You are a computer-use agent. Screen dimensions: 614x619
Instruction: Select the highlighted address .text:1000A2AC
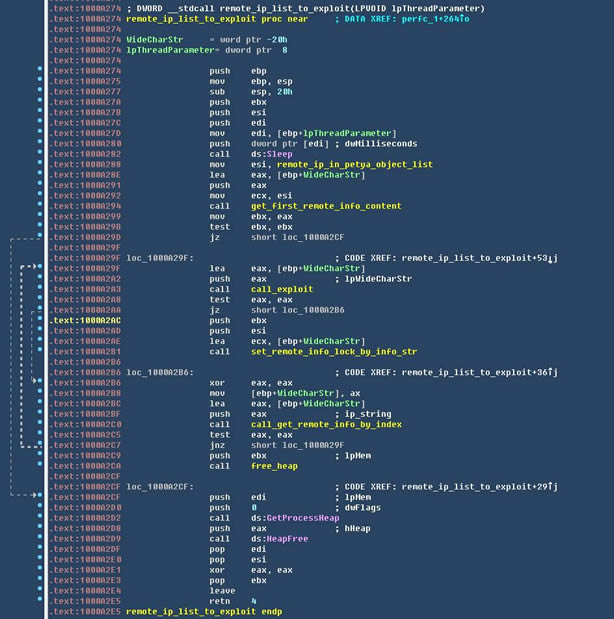[86, 320]
